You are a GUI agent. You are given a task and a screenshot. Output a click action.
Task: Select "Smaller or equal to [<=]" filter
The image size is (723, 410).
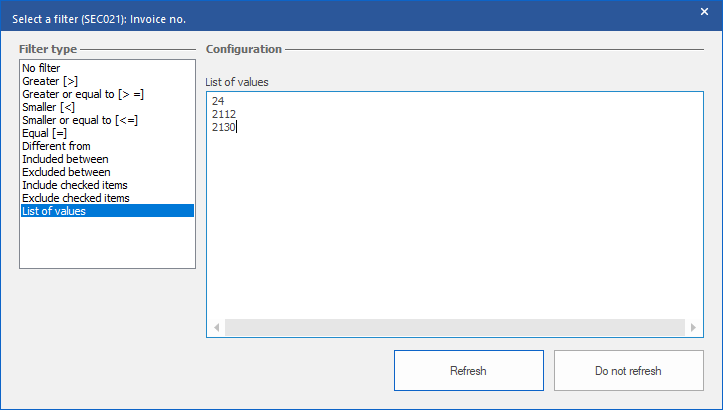pos(79,120)
